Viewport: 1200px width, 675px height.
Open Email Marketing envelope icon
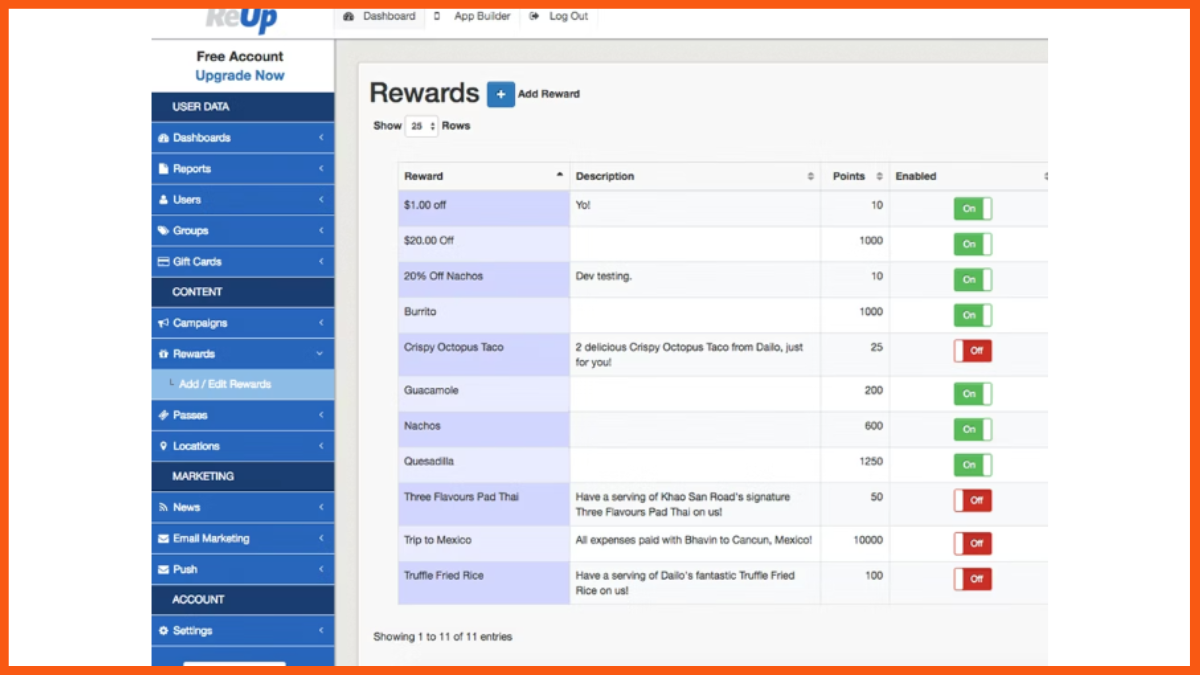(163, 538)
